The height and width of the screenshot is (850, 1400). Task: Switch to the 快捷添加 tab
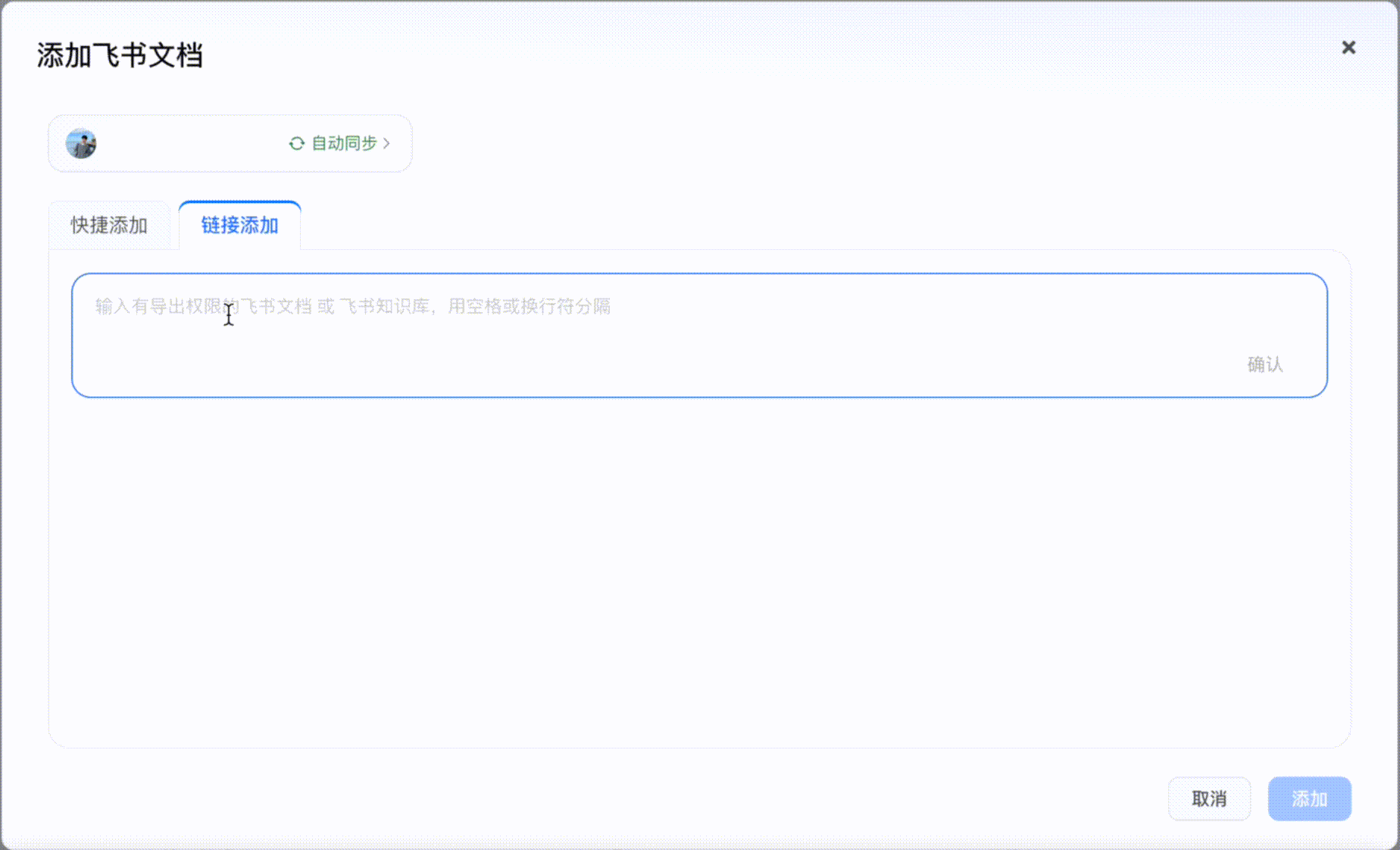tap(109, 225)
